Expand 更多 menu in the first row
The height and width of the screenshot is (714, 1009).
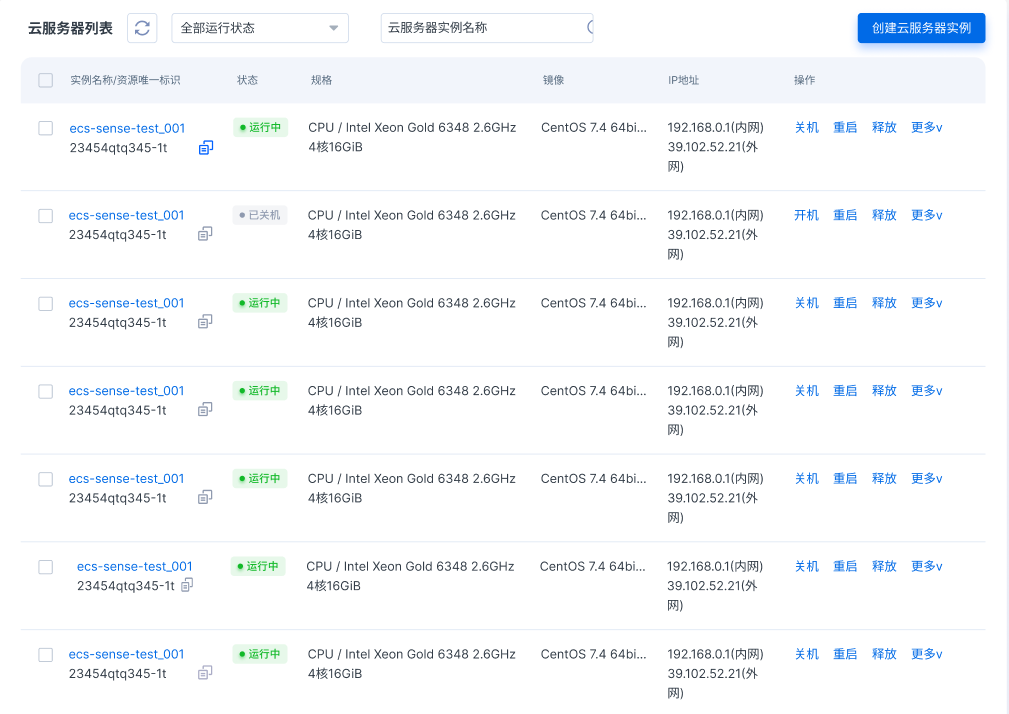pyautogui.click(x=926, y=128)
